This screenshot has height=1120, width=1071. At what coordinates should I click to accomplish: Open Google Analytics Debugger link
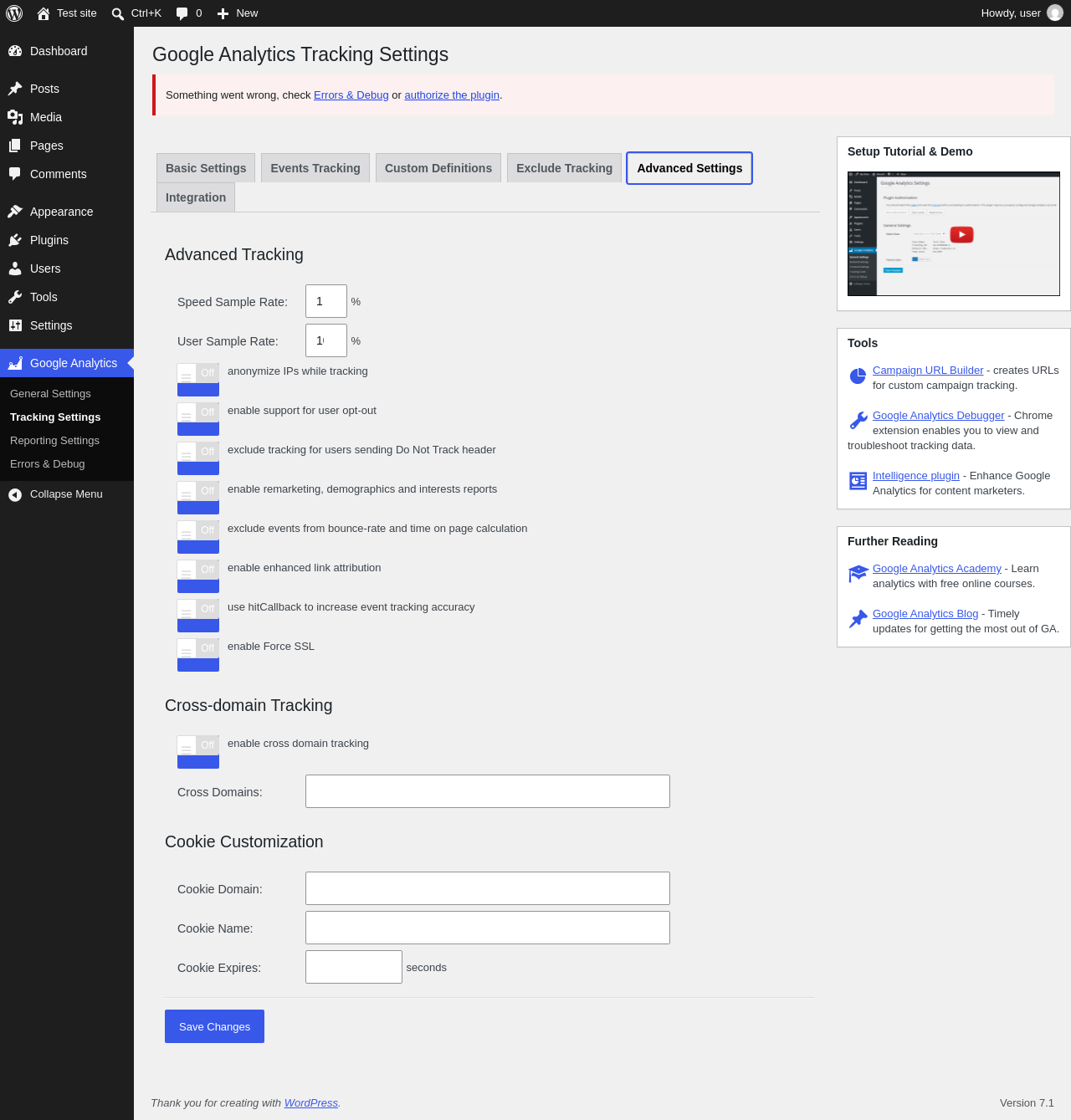point(939,416)
